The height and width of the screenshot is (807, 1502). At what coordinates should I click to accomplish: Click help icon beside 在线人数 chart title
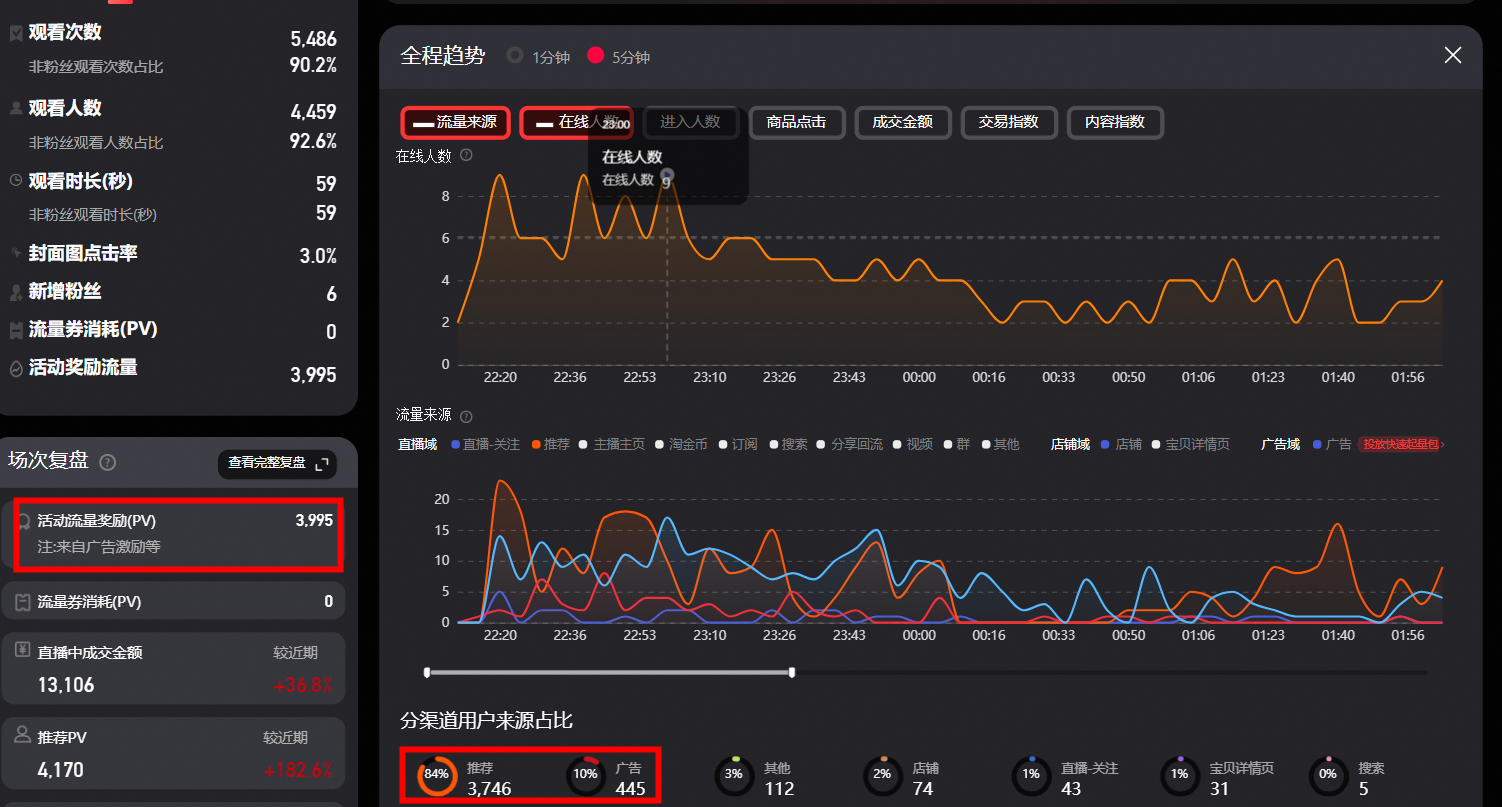coord(466,155)
